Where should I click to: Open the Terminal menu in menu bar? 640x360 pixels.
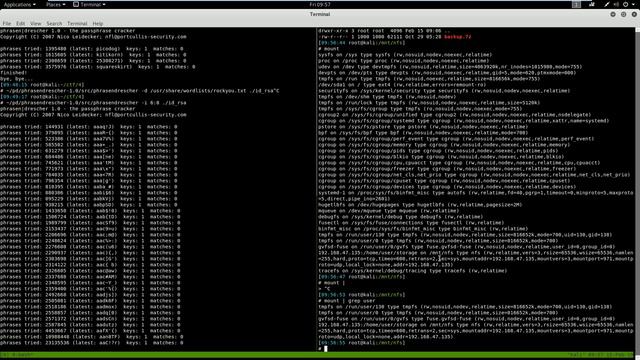(77, 24)
